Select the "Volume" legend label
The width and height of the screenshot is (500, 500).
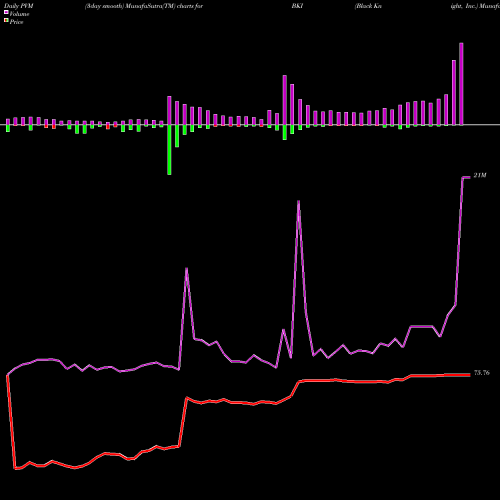coord(19,14)
